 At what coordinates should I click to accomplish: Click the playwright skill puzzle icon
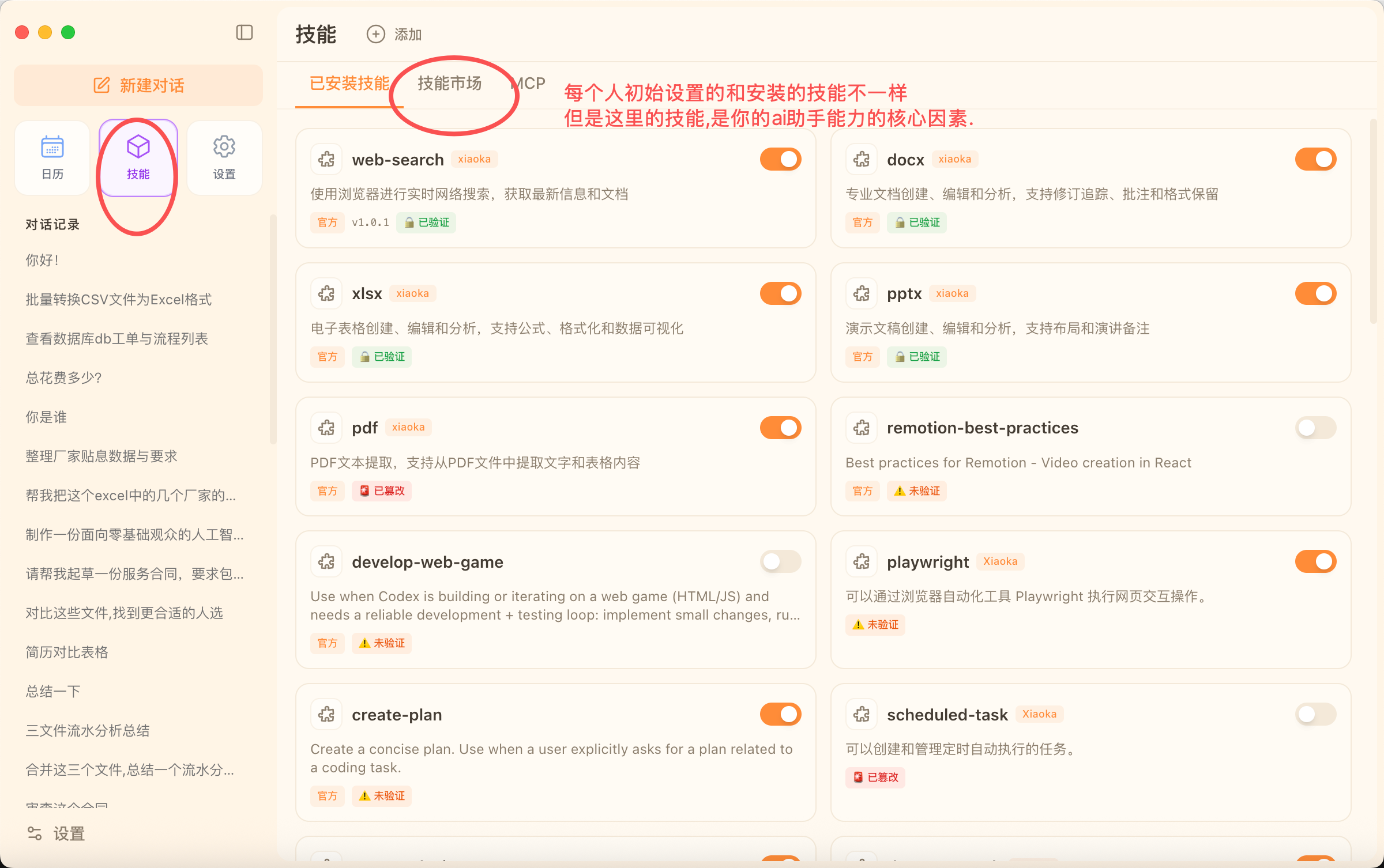click(x=861, y=561)
